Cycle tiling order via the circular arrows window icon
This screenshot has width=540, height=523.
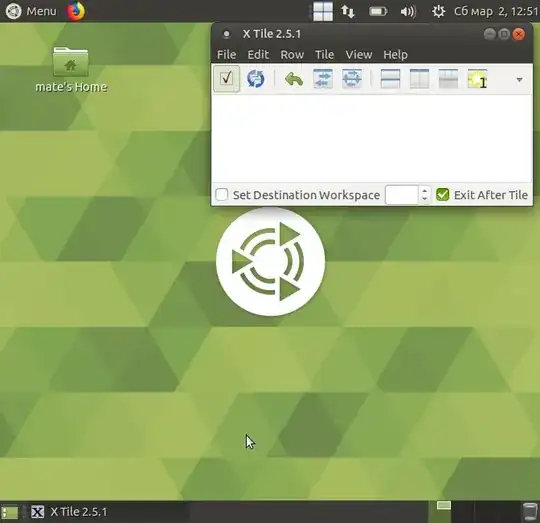(352, 79)
